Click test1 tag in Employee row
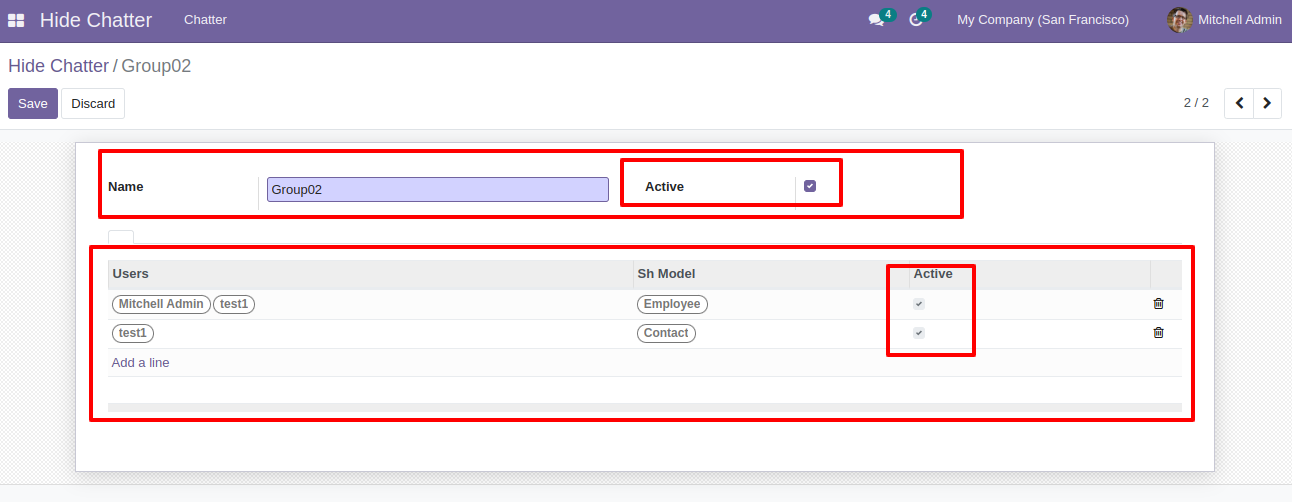This screenshot has width=1292, height=502. click(234, 304)
